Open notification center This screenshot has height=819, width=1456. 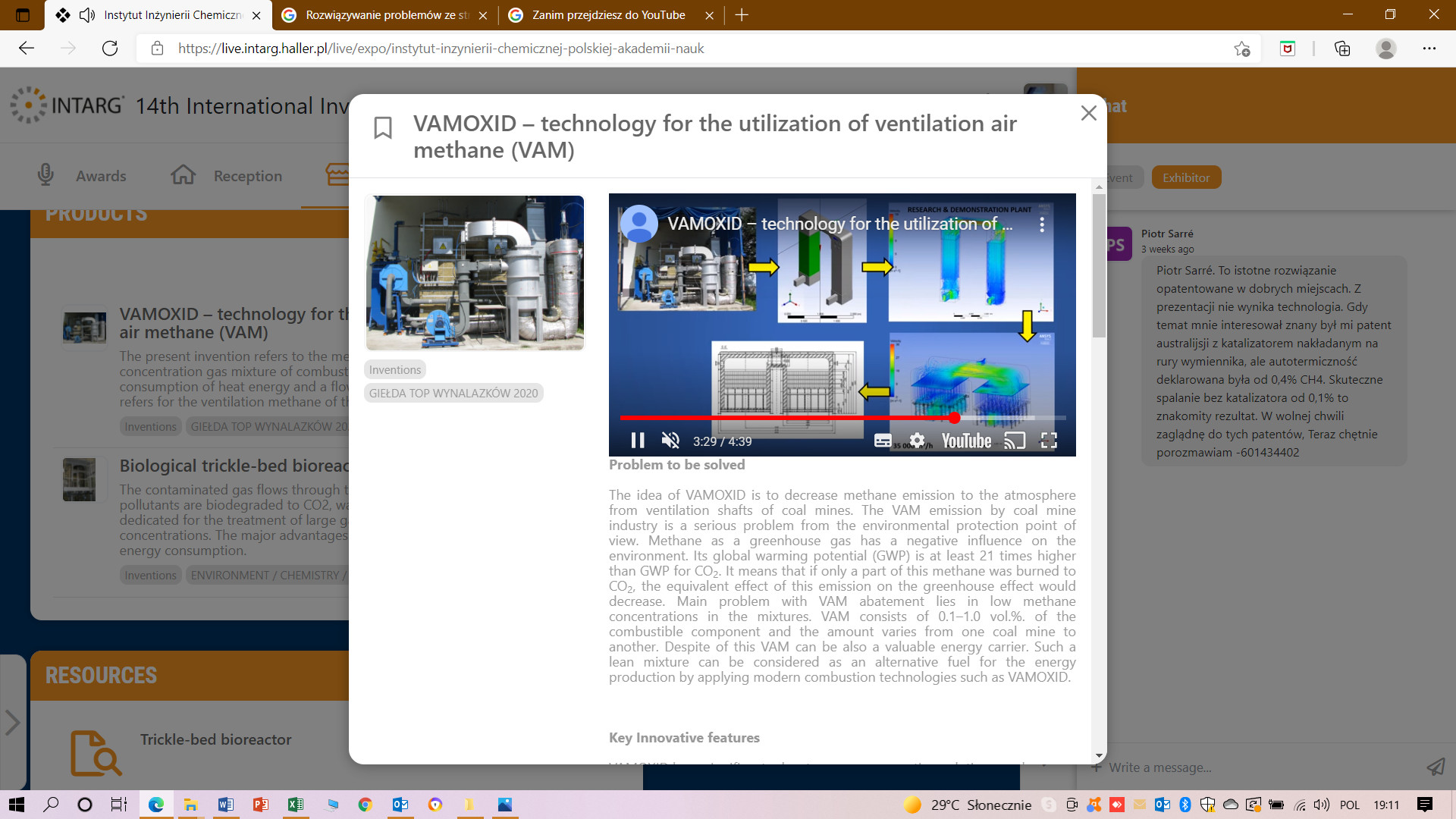(1425, 805)
